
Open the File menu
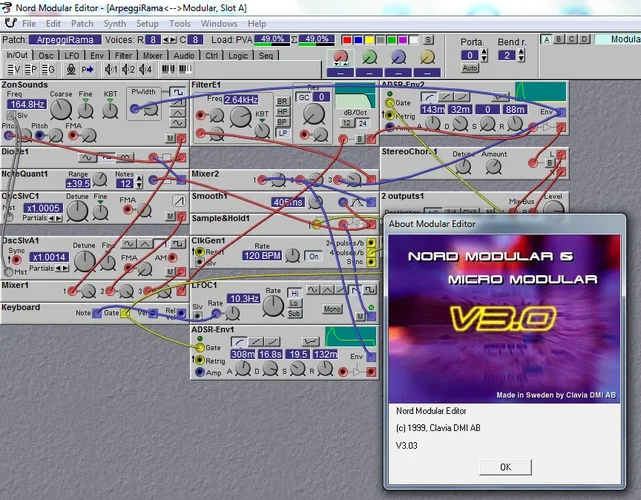point(29,24)
